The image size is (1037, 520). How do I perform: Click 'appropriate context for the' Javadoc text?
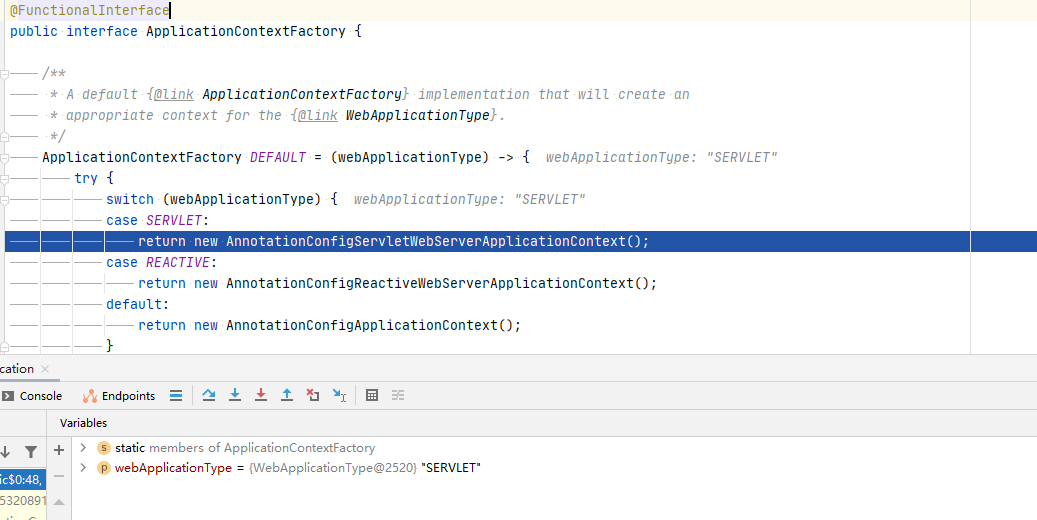(x=174, y=115)
